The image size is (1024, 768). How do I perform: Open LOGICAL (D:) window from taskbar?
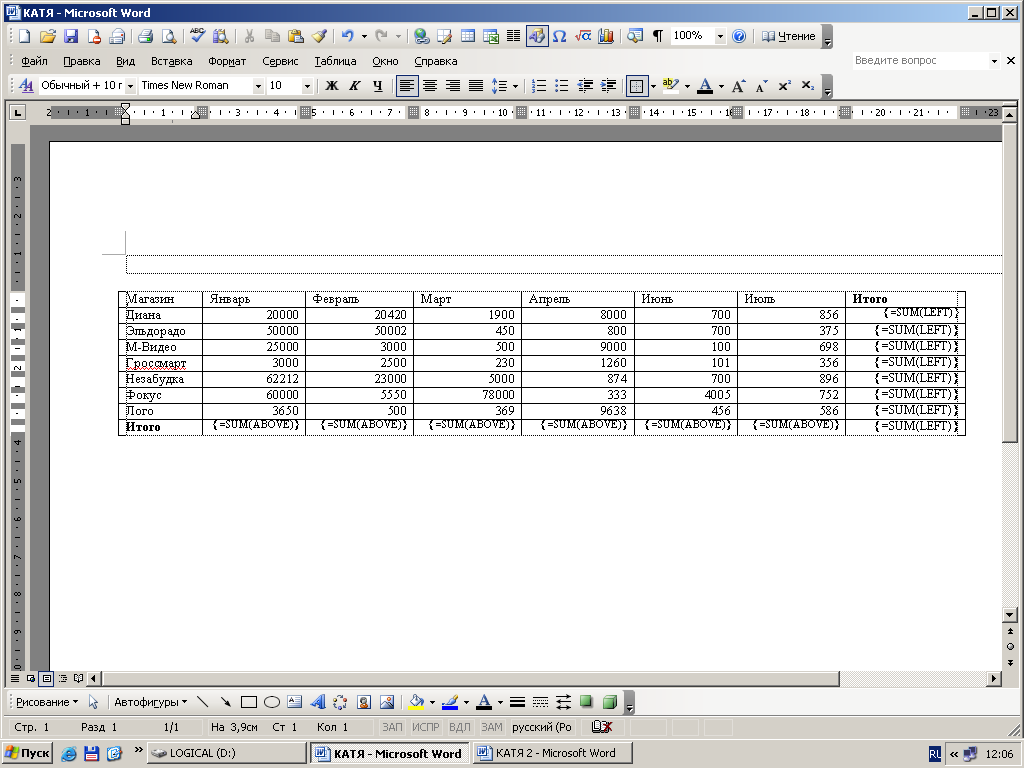(x=227, y=753)
